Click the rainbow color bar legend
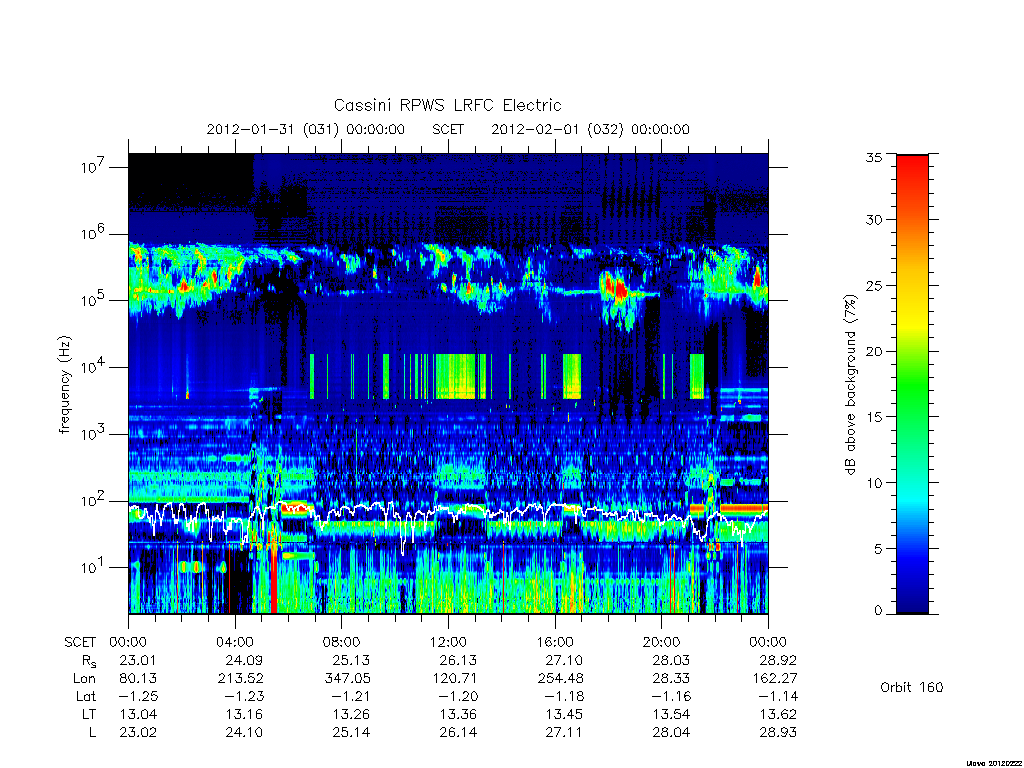This screenshot has width=1024, height=768. (x=912, y=384)
